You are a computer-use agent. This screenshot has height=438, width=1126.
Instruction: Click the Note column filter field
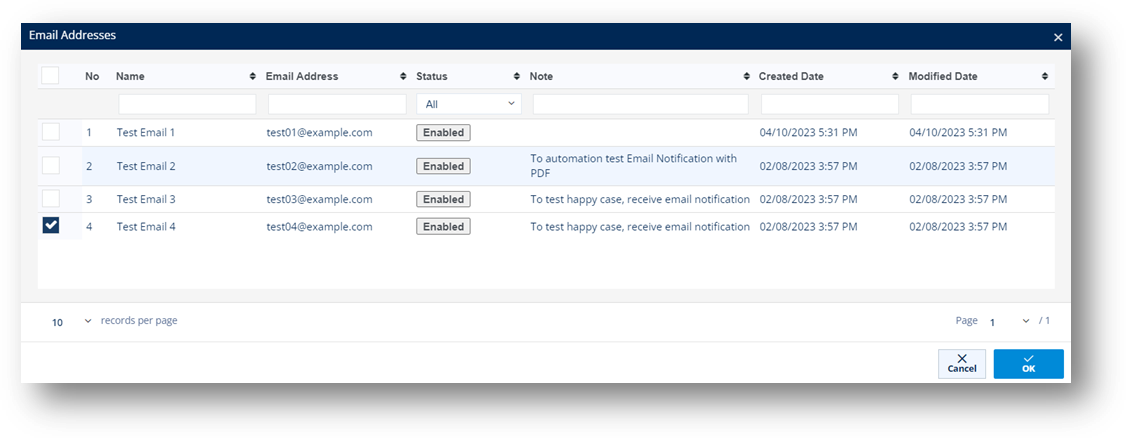(x=640, y=104)
